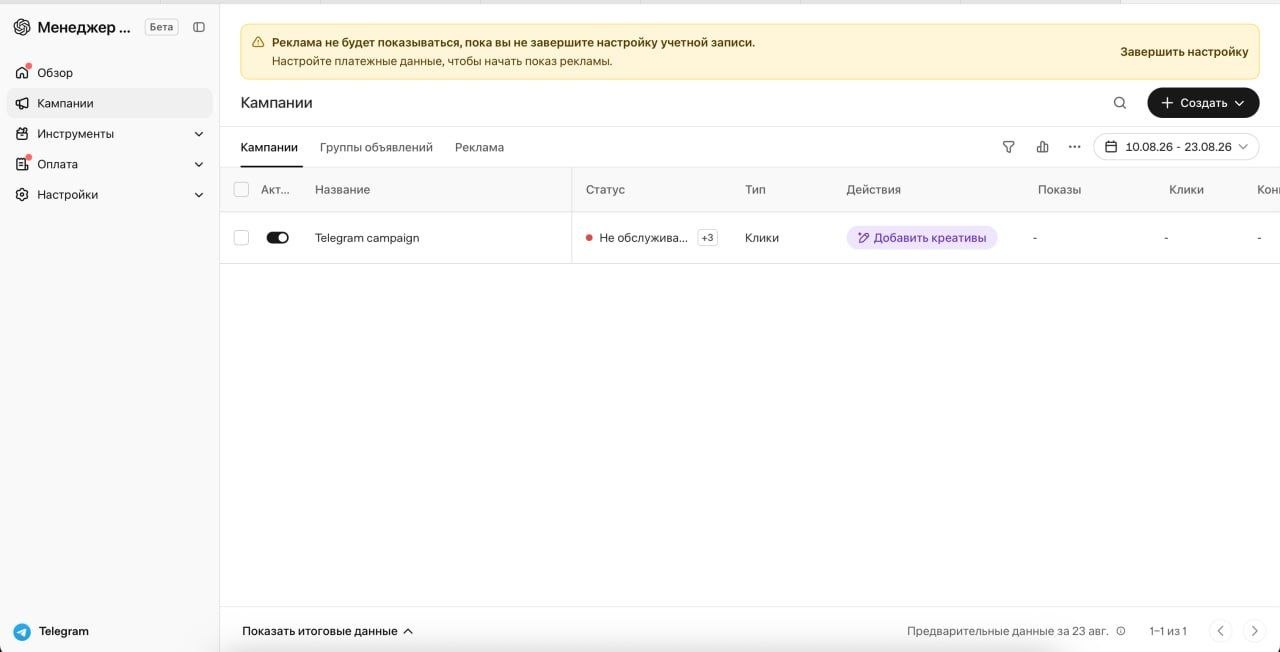Click info icon next to preliminary data
Image resolution: width=1280 pixels, height=652 pixels.
click(x=1120, y=631)
